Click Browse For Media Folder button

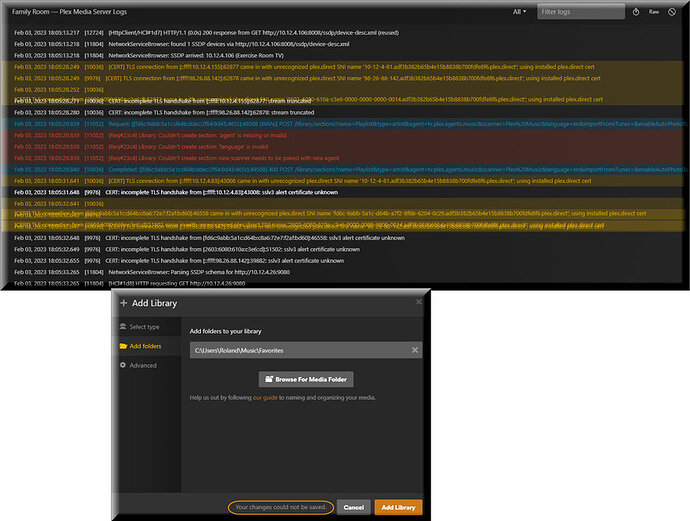[x=306, y=379]
